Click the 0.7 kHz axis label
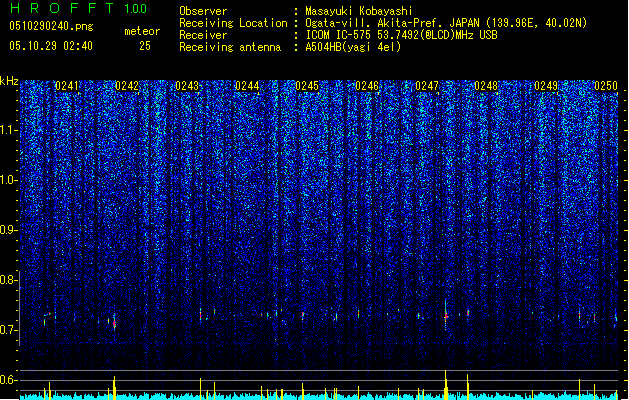The height and width of the screenshot is (400, 629). tap(8, 330)
